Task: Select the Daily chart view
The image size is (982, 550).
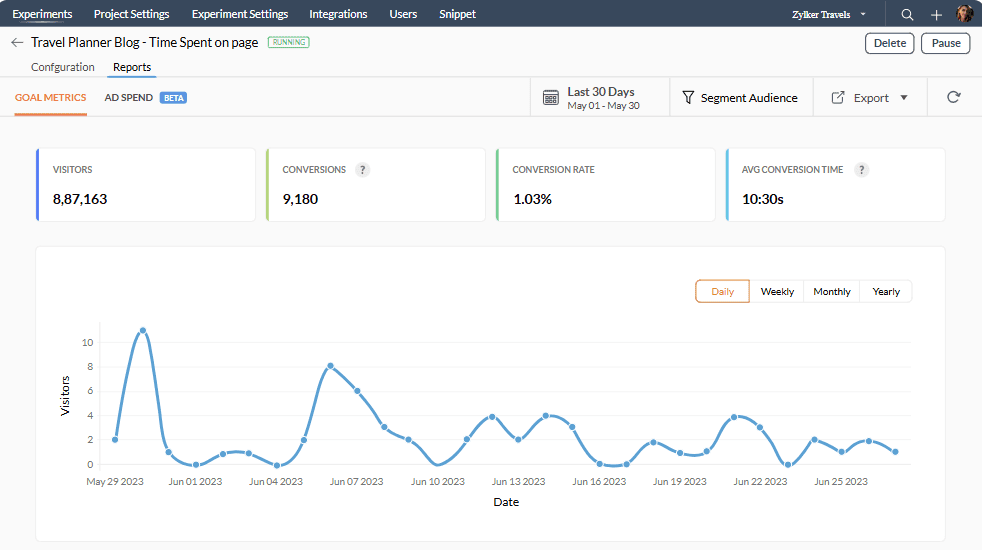Action: [722, 291]
